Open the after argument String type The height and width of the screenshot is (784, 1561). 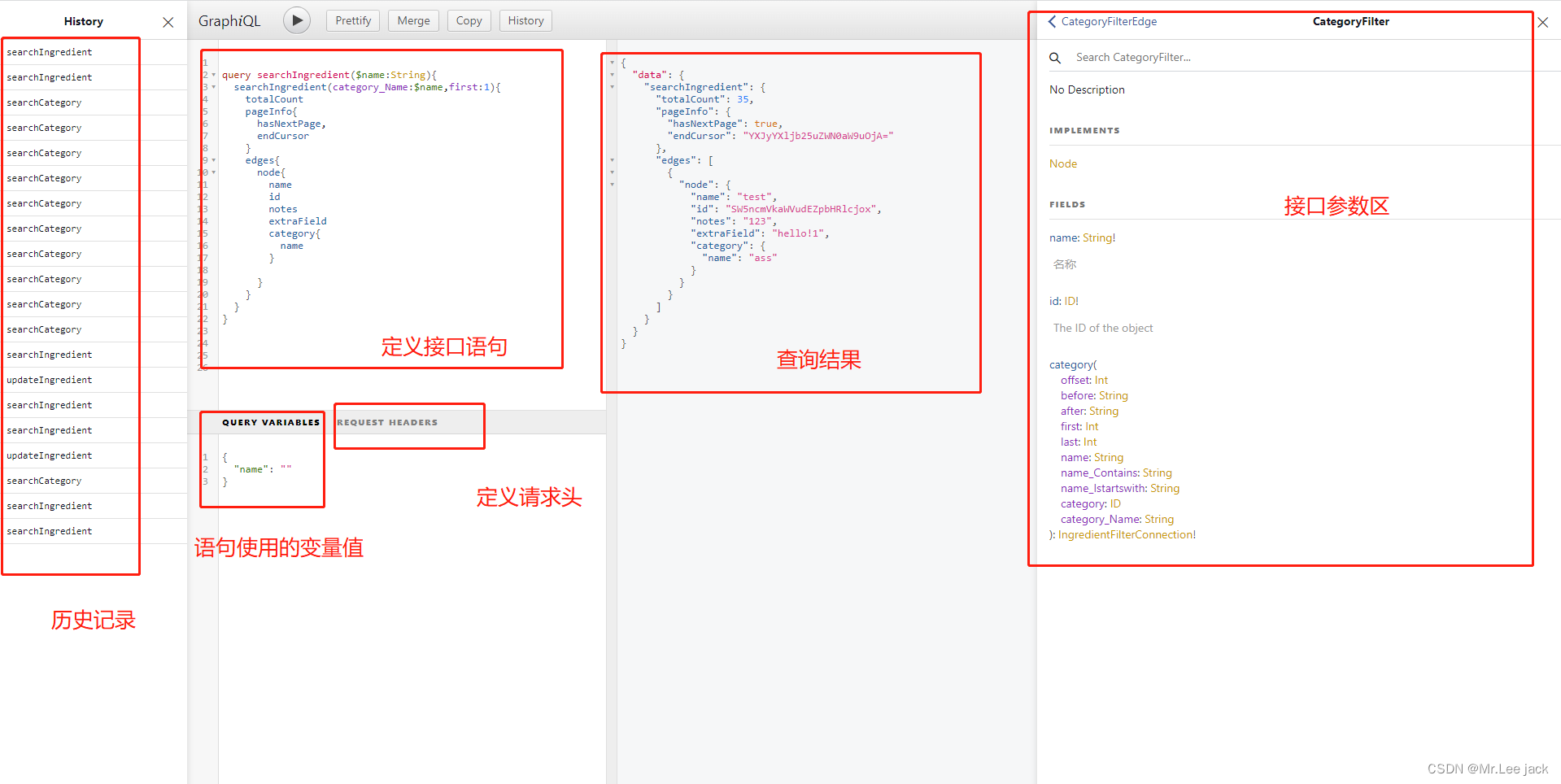[x=1104, y=411]
